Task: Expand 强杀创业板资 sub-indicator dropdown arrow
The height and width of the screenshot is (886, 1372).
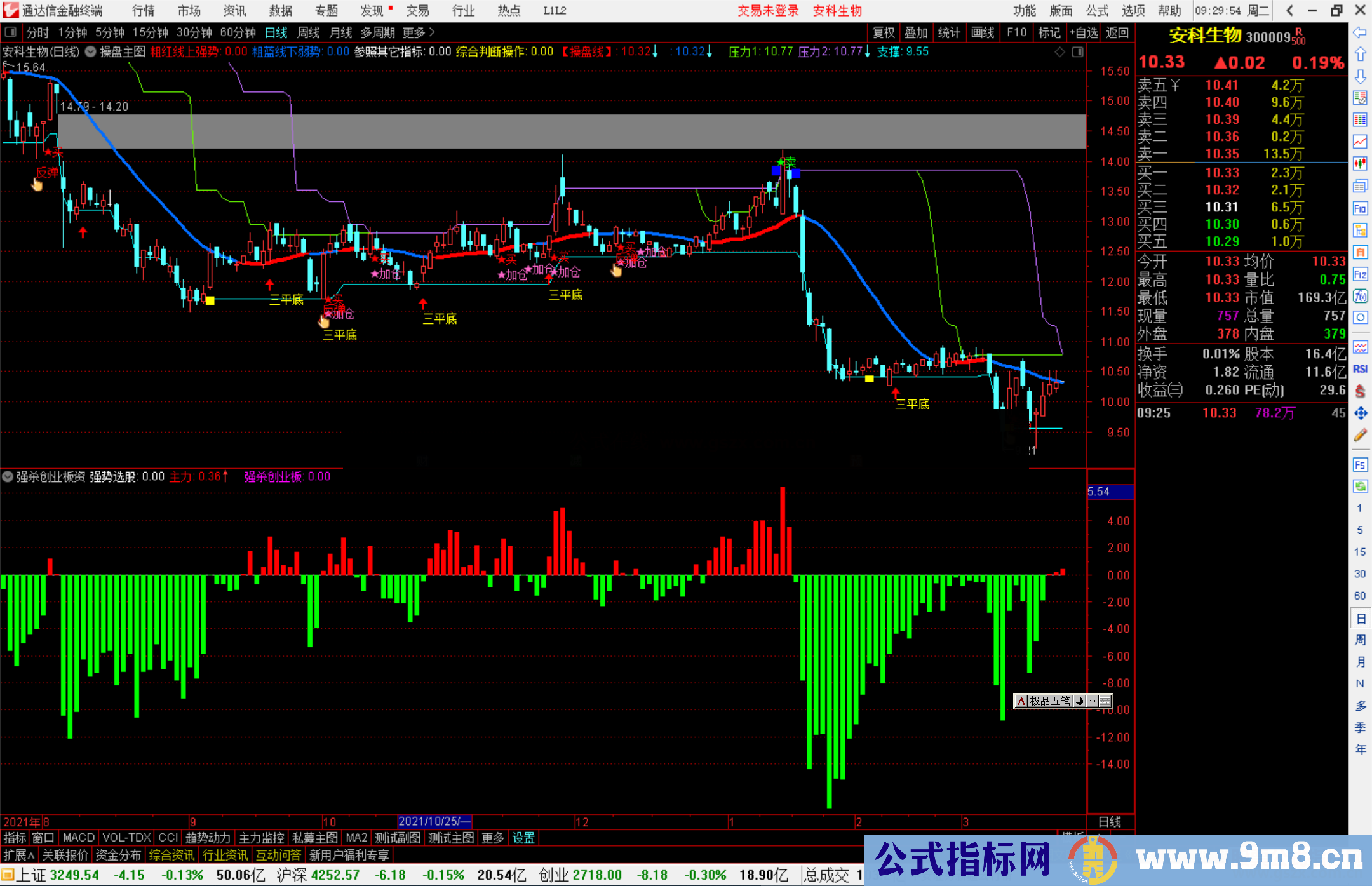Action: point(8,476)
